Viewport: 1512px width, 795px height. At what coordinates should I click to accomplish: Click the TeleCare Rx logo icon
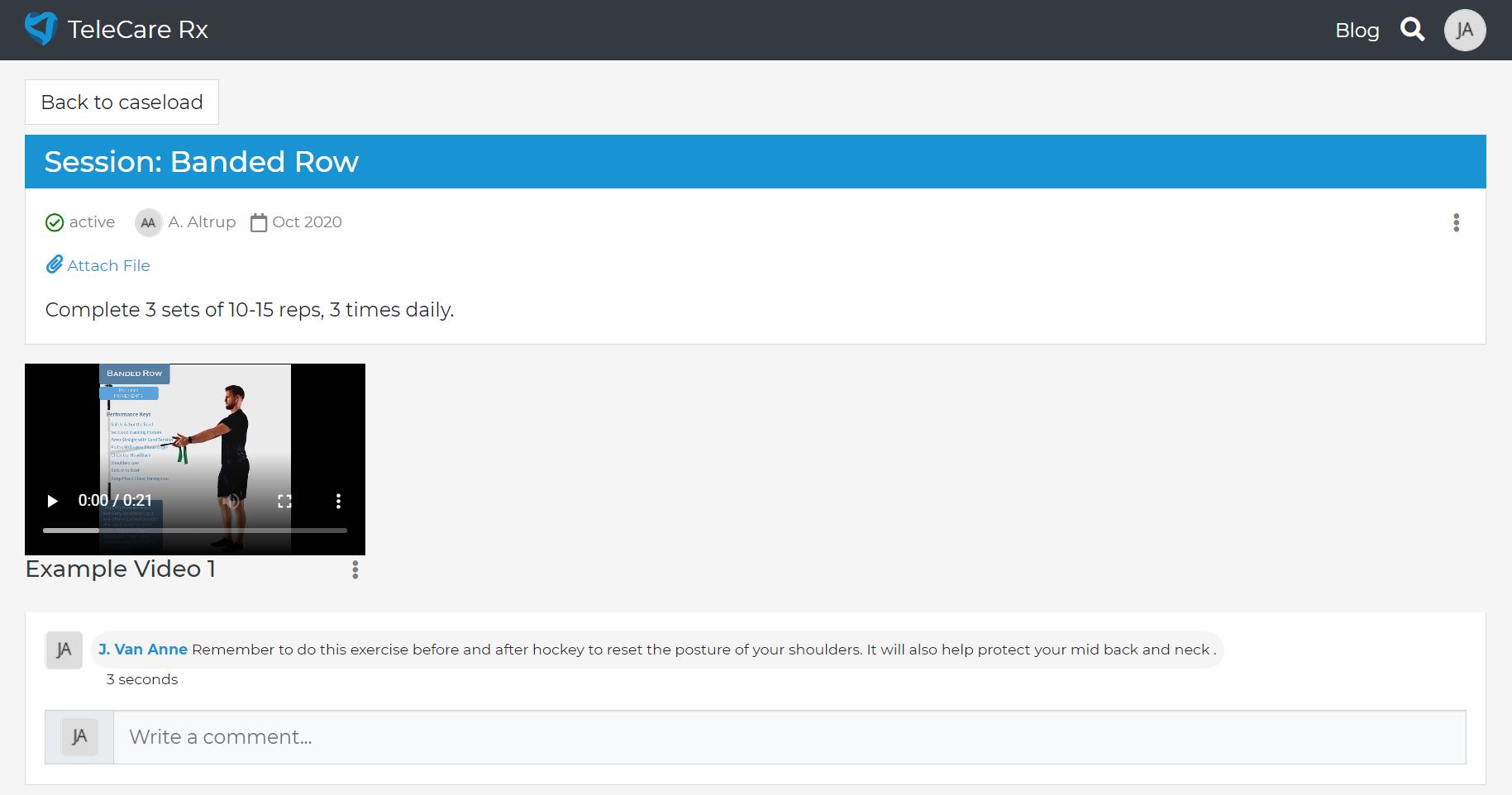tap(41, 29)
